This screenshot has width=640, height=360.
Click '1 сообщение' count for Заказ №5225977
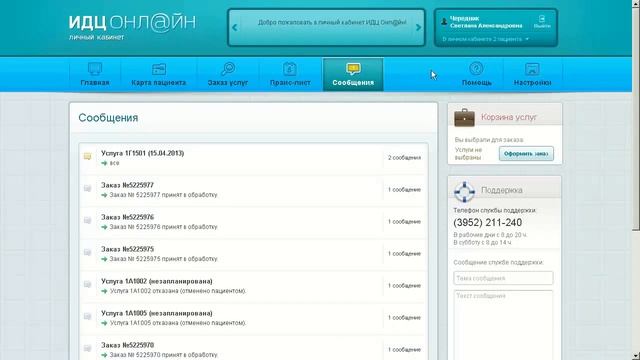click(x=404, y=190)
